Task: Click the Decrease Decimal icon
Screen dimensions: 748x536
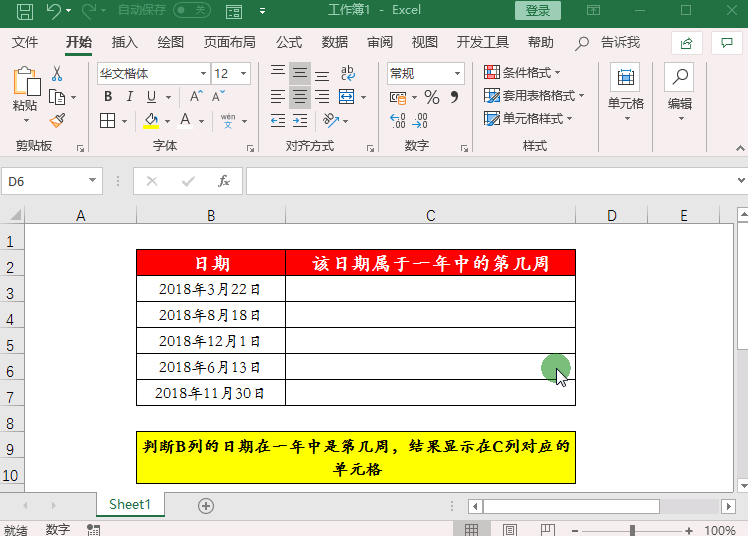Action: 420,121
